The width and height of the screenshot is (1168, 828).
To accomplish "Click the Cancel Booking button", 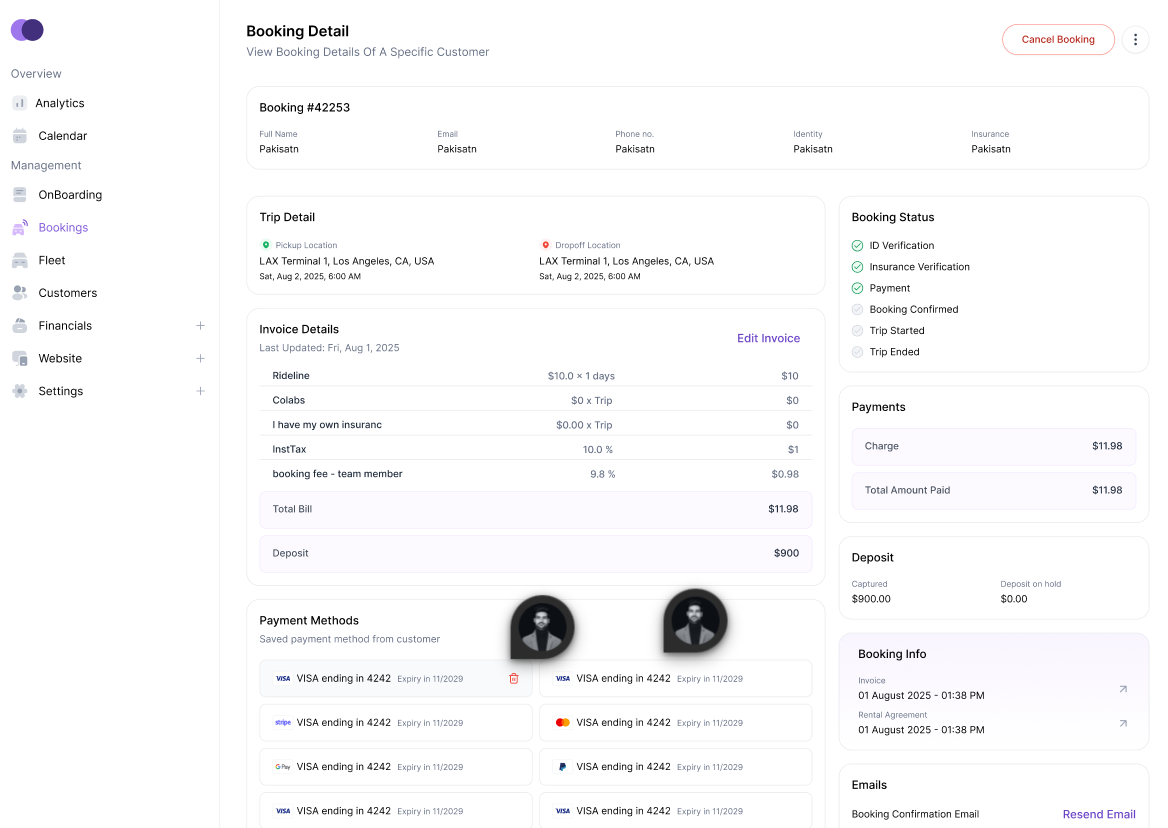I will pos(1058,39).
